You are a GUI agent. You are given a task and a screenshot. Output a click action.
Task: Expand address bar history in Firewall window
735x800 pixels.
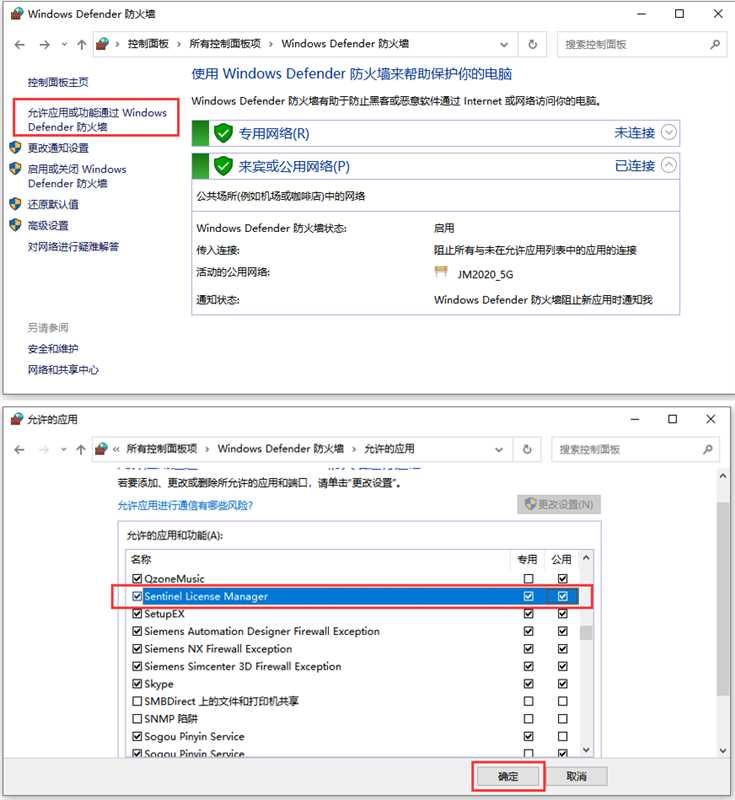[x=504, y=44]
